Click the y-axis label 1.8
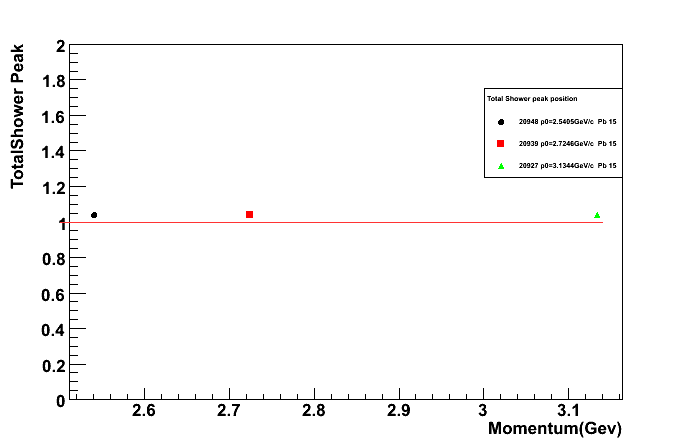This screenshot has height=444, width=692. pos(54,82)
